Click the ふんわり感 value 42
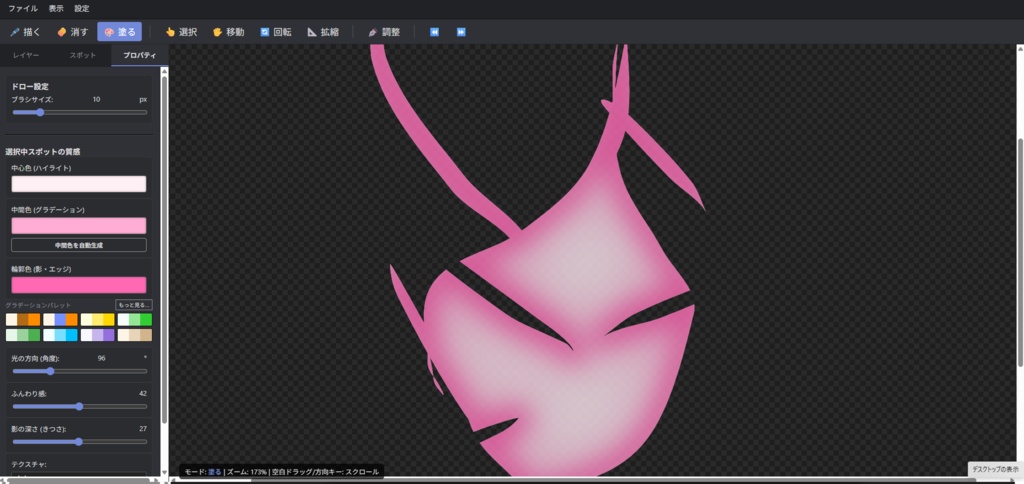The height and width of the screenshot is (484, 1024). click(x=143, y=393)
